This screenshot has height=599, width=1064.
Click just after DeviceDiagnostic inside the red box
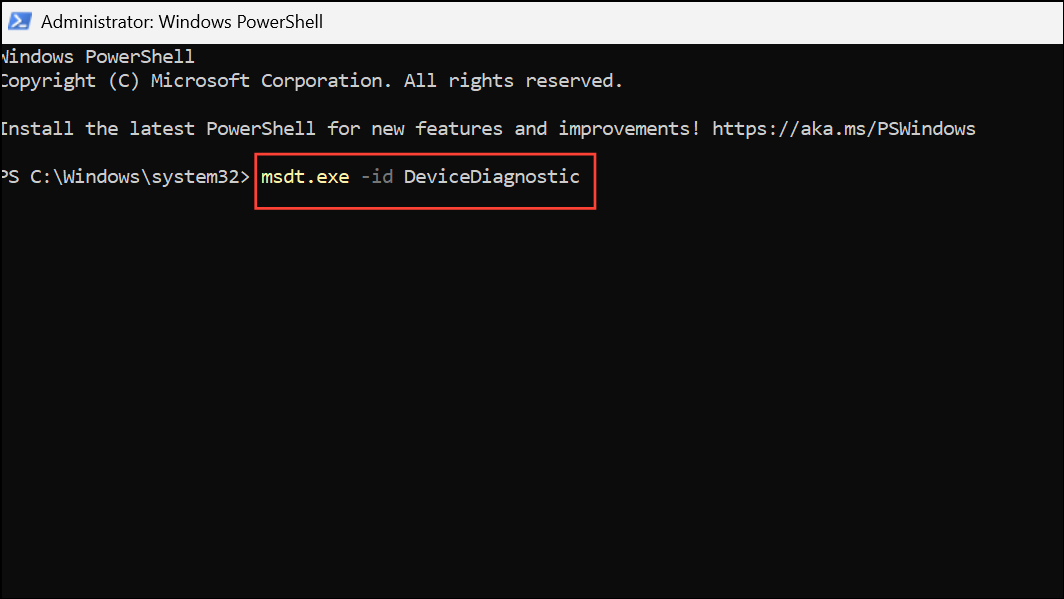point(587,178)
